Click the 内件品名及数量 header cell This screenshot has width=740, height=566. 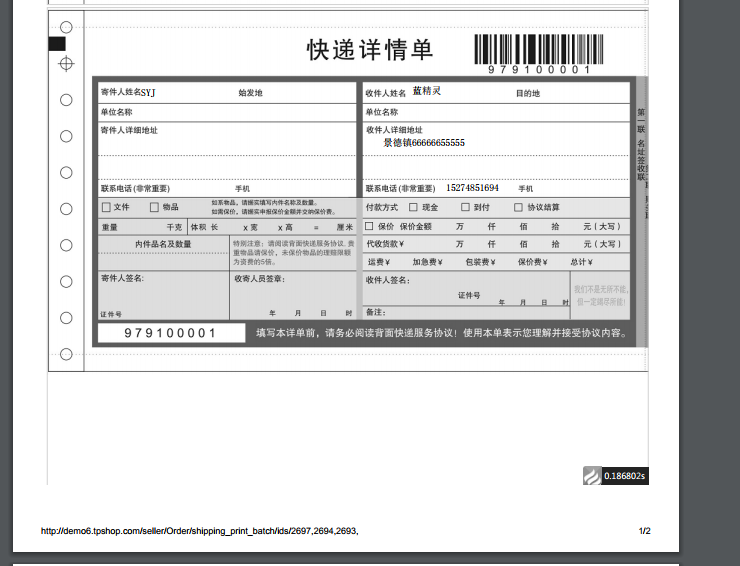pos(163,244)
